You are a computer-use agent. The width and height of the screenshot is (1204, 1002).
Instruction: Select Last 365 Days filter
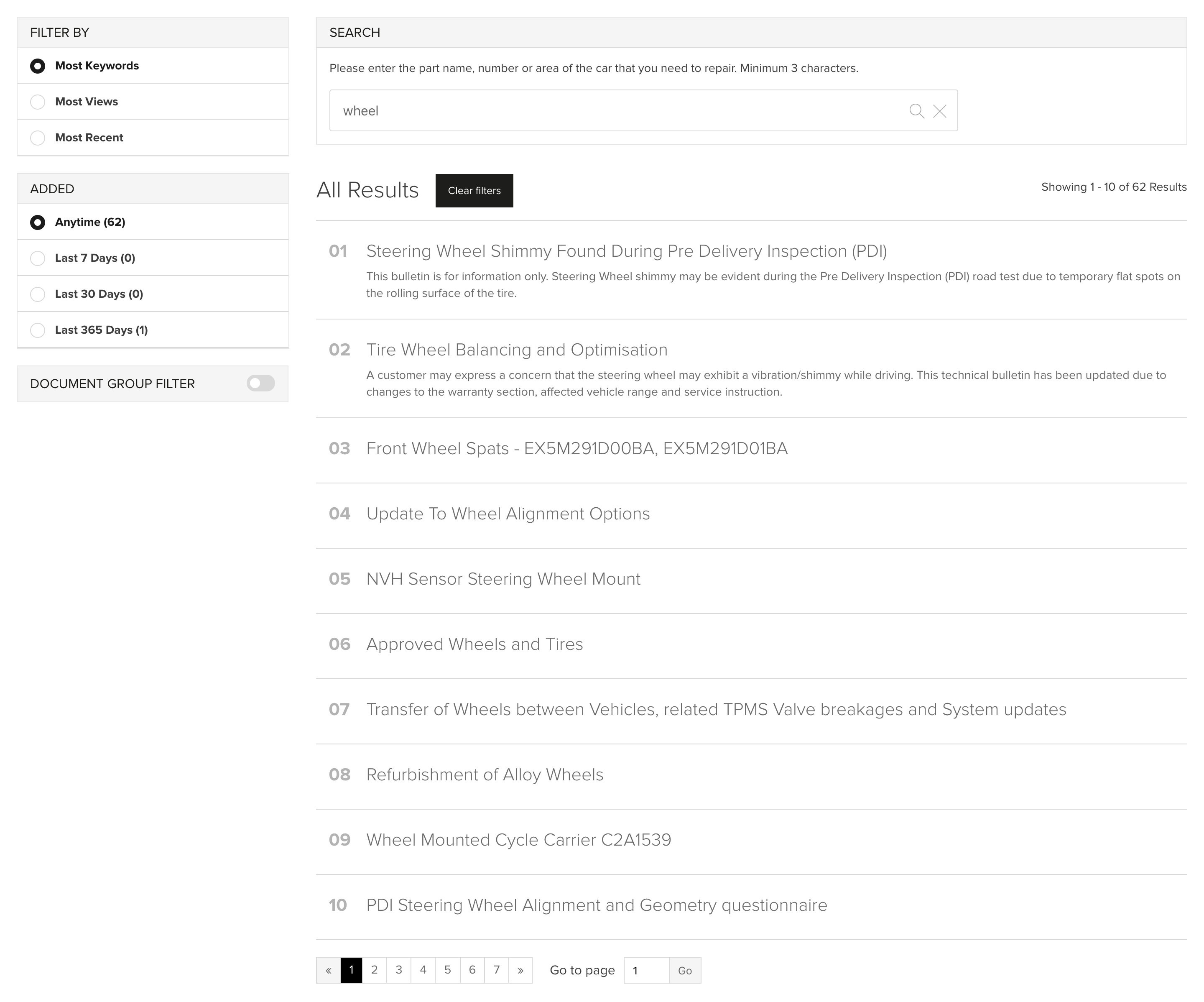(x=38, y=330)
